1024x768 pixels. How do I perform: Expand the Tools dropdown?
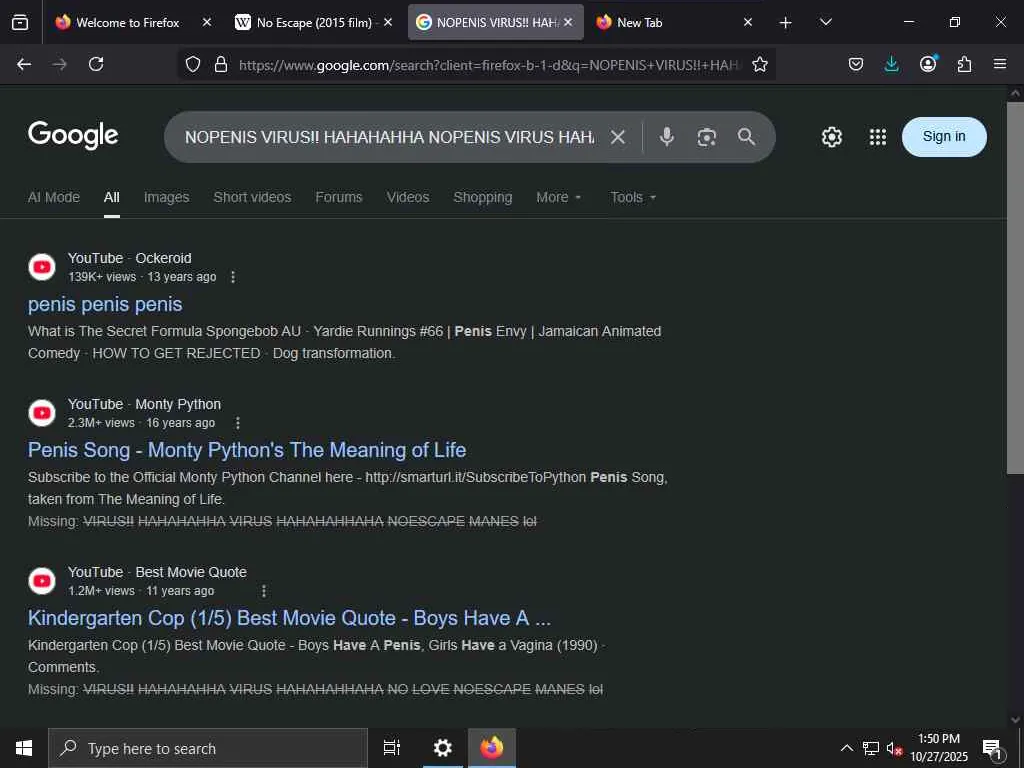(633, 197)
